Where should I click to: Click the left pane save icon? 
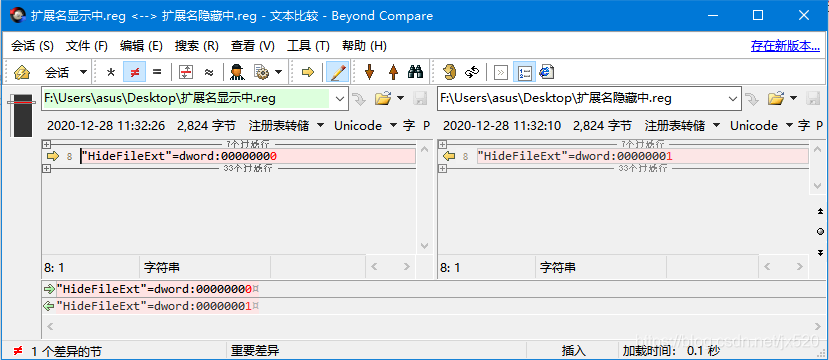tap(419, 98)
